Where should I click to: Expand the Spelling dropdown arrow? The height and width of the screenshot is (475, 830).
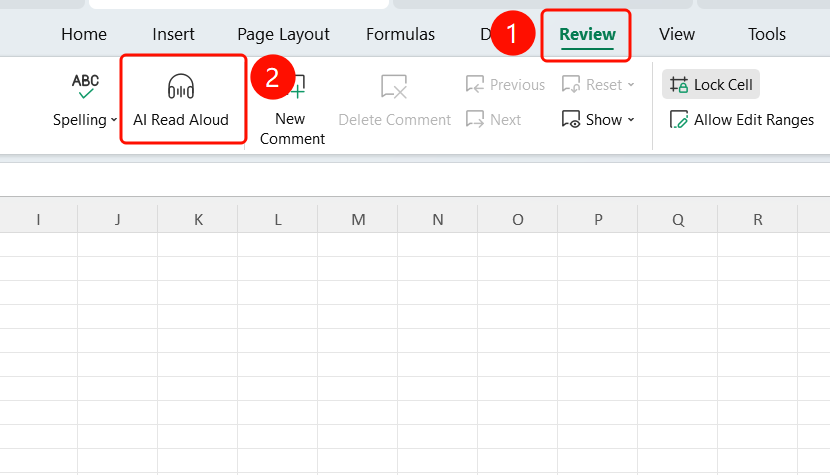click(x=114, y=120)
